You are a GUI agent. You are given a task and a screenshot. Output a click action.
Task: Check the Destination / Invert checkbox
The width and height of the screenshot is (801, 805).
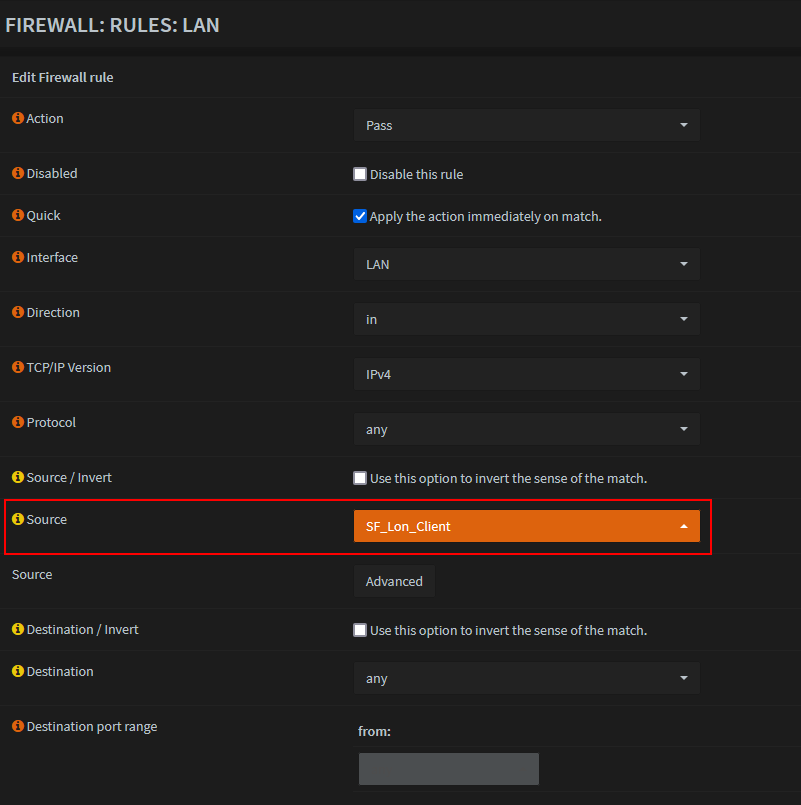360,630
